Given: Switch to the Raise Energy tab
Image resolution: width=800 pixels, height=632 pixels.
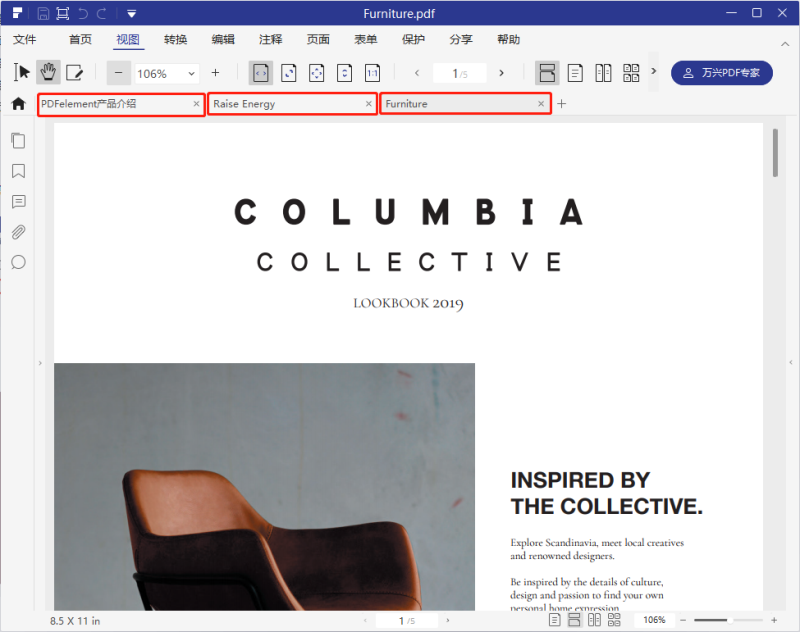Looking at the screenshot, I should coord(292,104).
